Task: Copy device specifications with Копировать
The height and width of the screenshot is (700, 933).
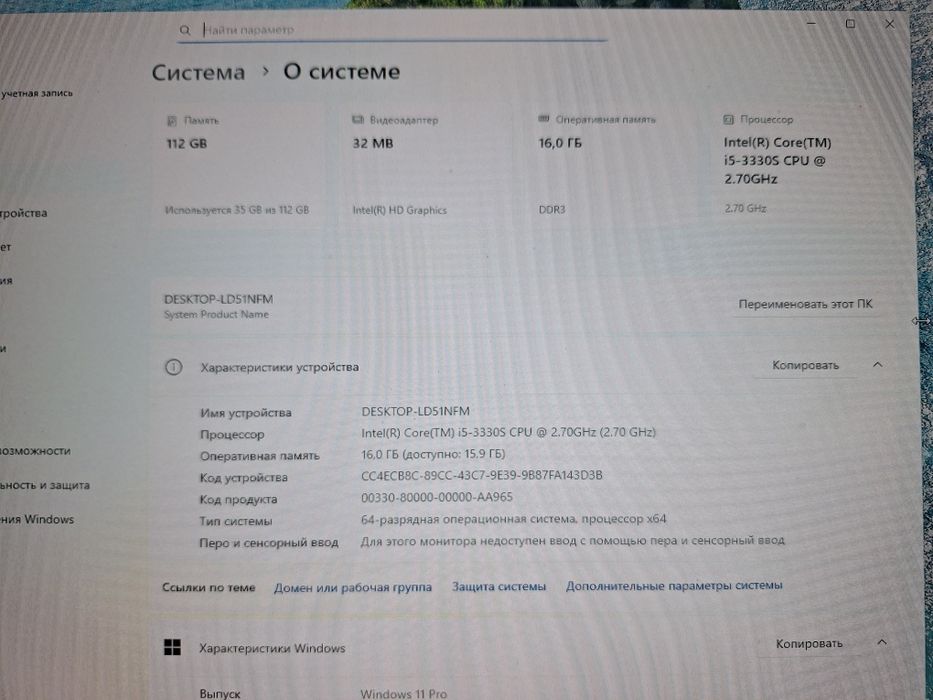Action: tap(805, 365)
